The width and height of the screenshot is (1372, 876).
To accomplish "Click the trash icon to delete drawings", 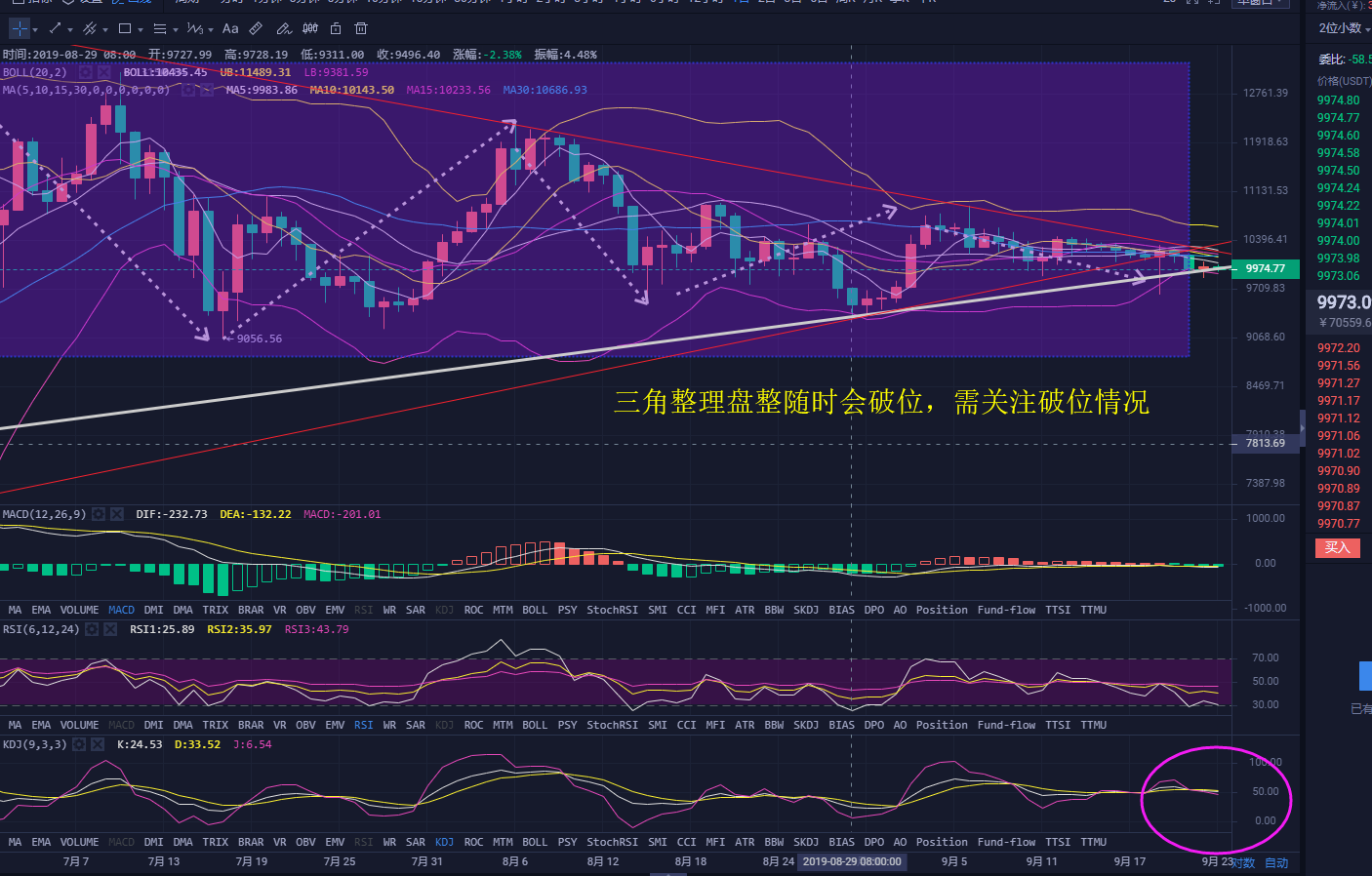I will [x=361, y=28].
